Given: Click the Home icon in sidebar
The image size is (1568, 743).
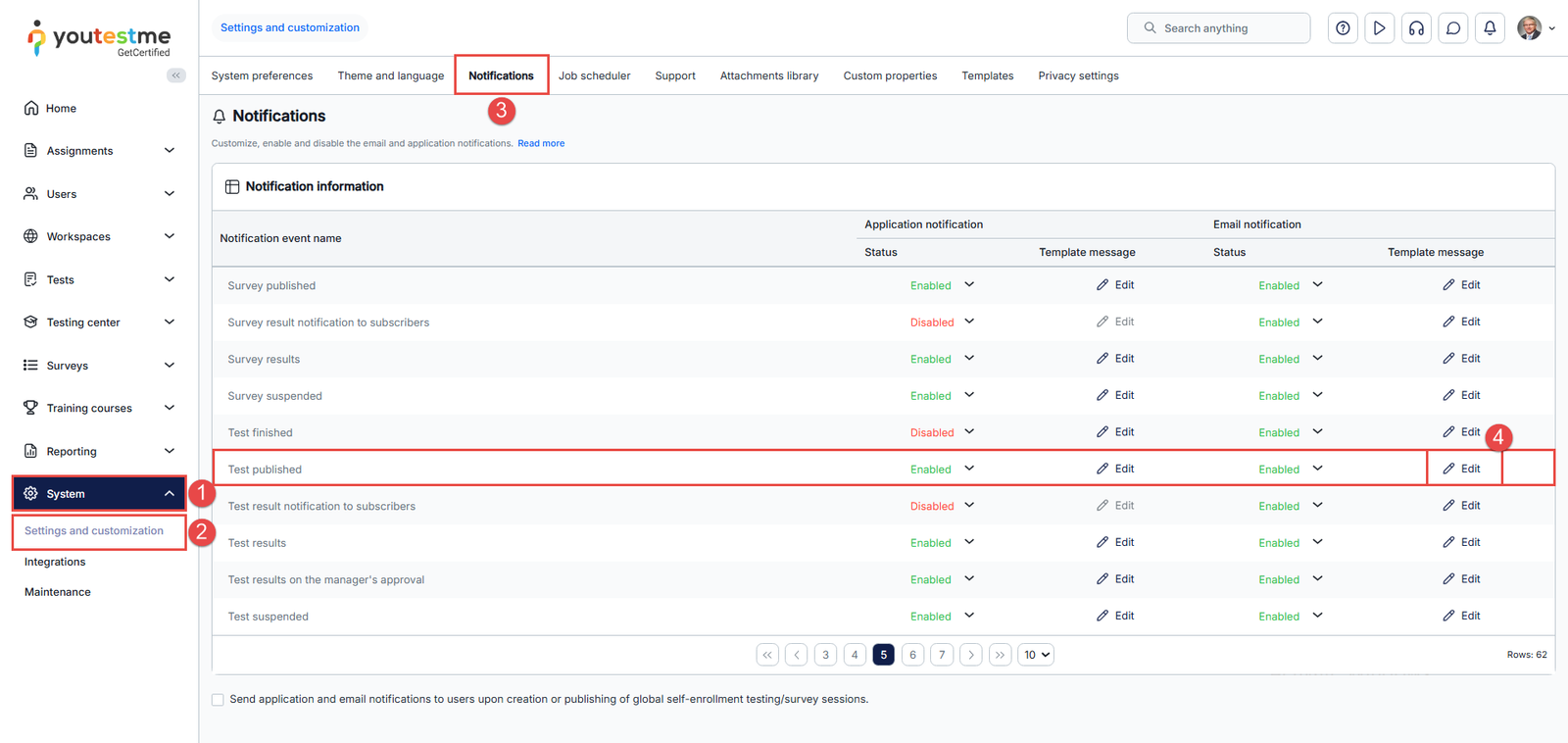Looking at the screenshot, I should (31, 108).
